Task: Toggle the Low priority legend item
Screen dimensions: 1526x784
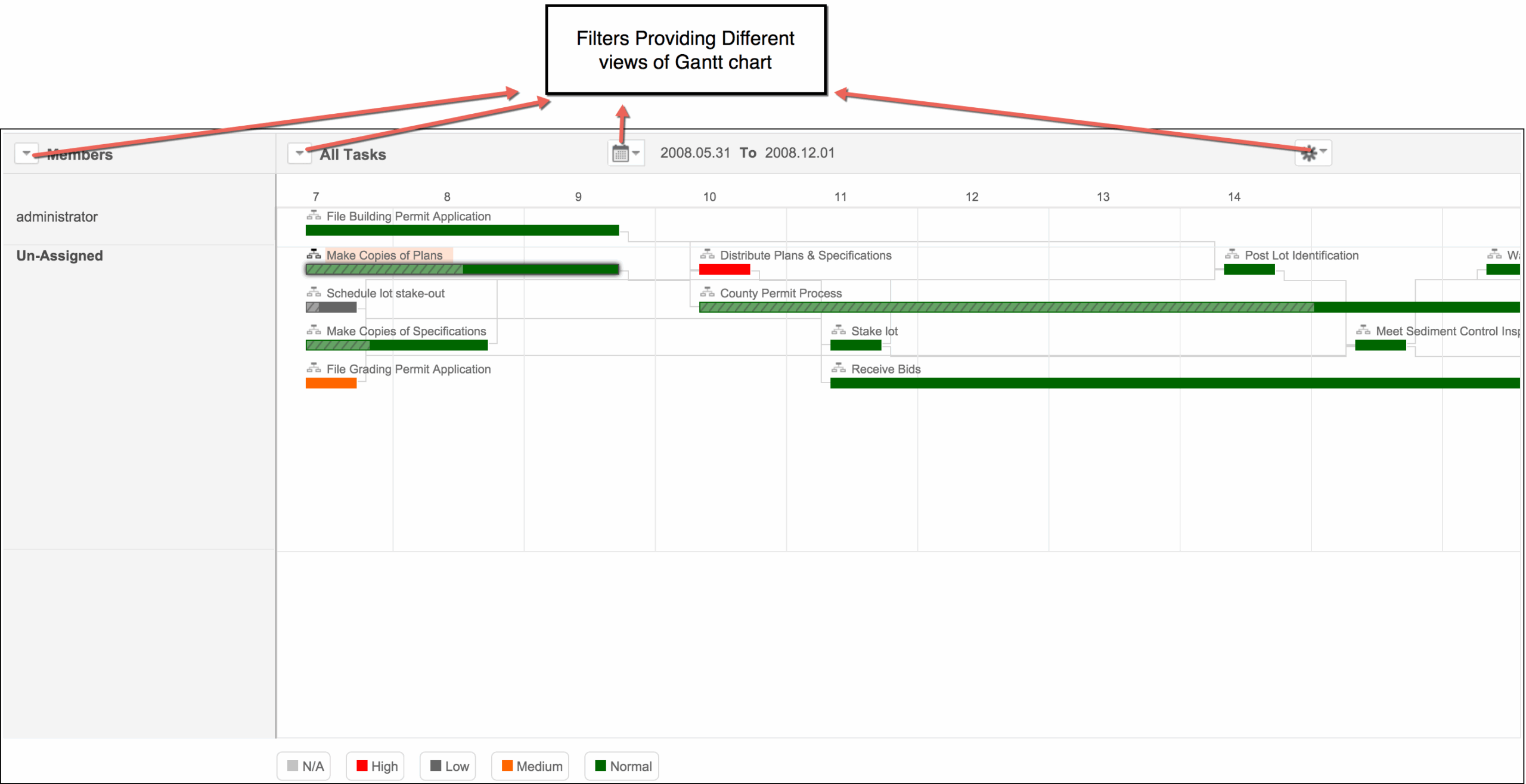Action: [448, 766]
